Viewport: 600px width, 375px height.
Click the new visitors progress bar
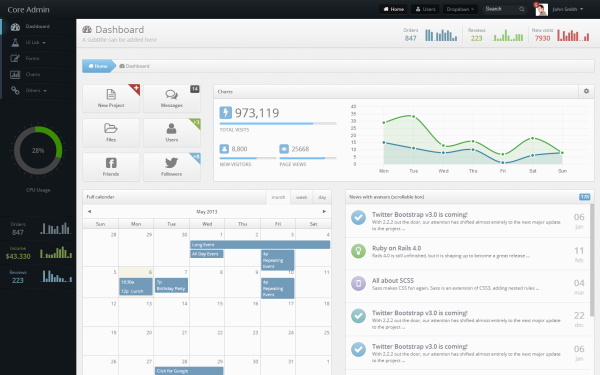tap(248, 158)
